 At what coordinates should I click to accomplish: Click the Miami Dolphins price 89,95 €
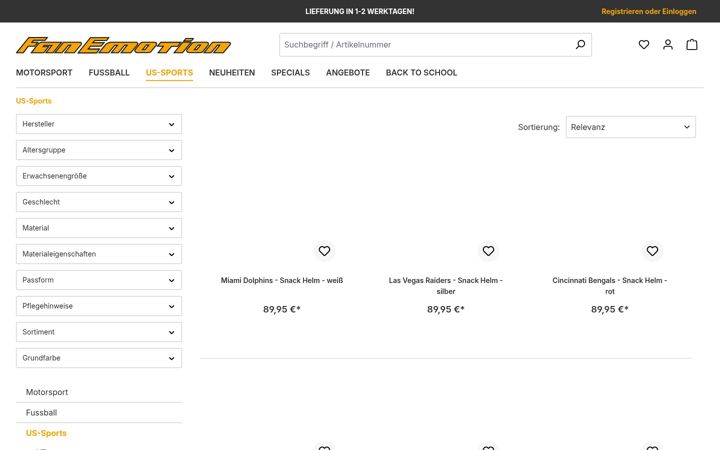pyautogui.click(x=281, y=309)
